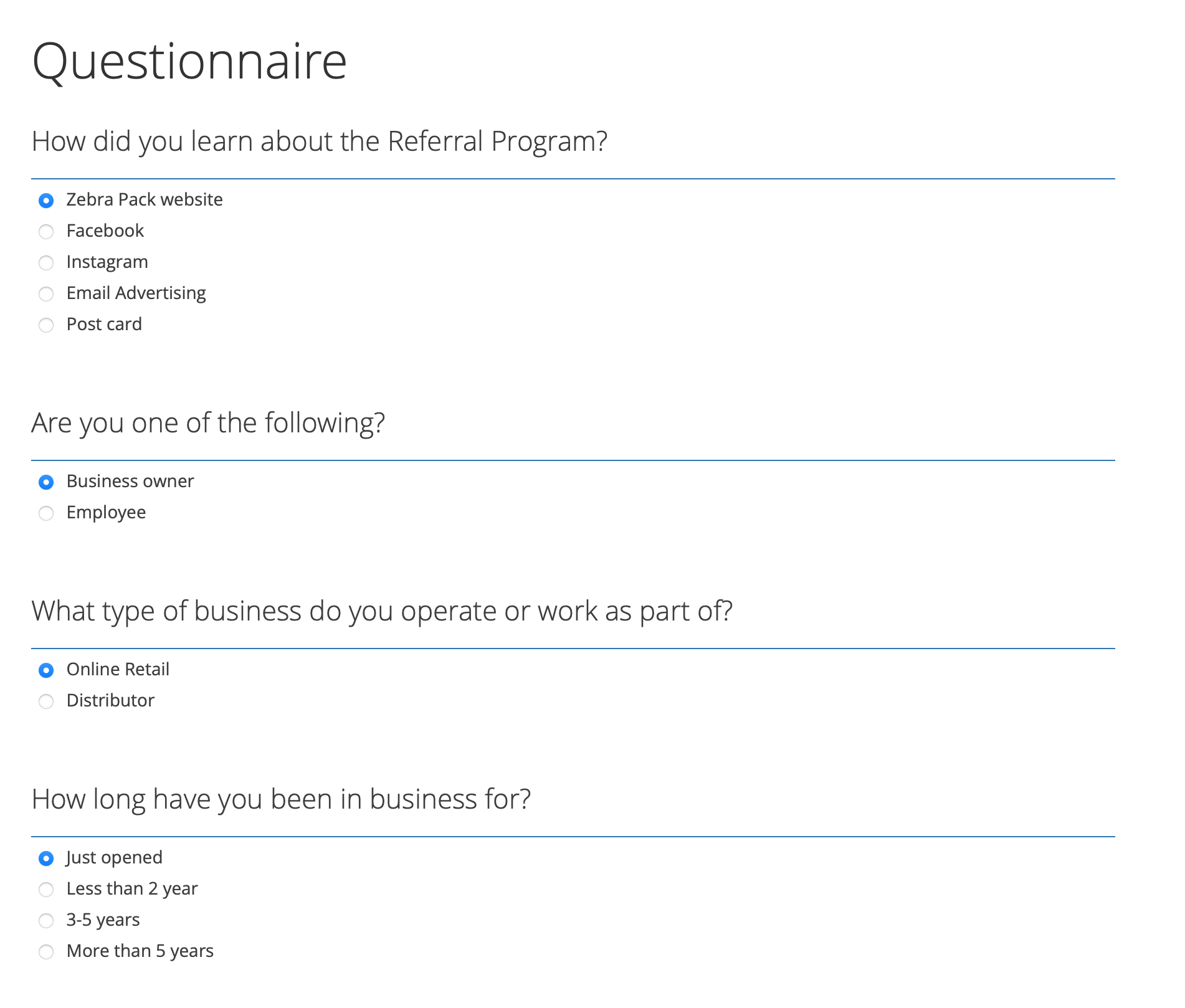Click the Referral Program question heading
Image resolution: width=1185 pixels, height=1008 pixels.
(320, 141)
